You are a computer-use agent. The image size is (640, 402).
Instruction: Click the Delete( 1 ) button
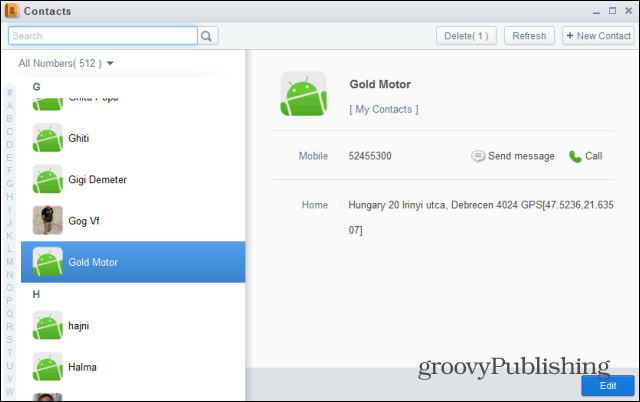coord(466,36)
